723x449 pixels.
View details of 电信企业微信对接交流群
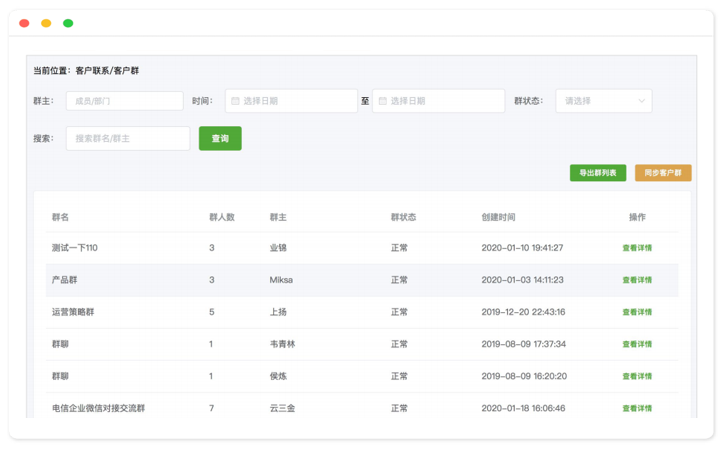(637, 408)
